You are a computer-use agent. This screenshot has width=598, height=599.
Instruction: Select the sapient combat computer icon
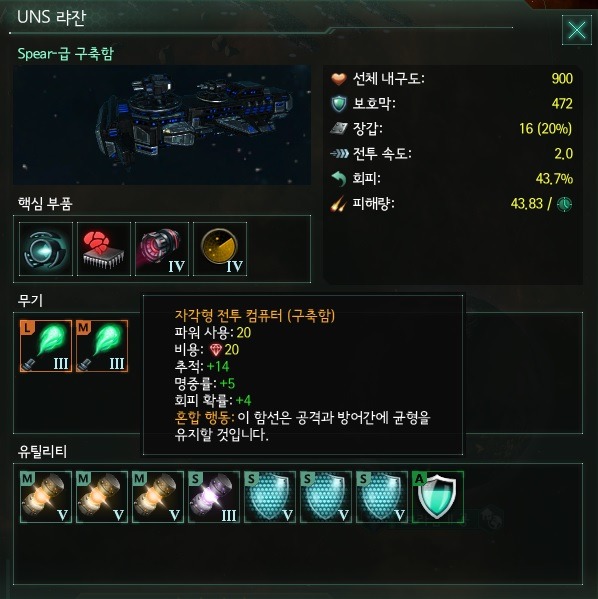click(104, 249)
